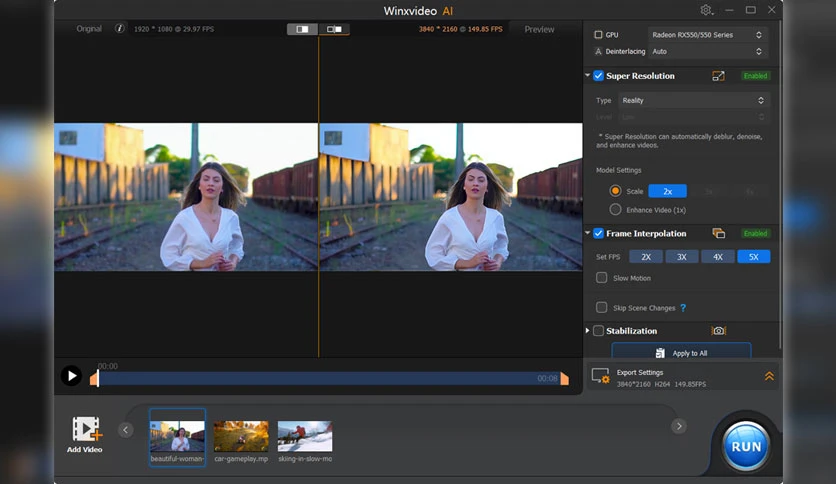Go to previous videos in the list
Image resolution: width=836 pixels, height=484 pixels.
(125, 430)
